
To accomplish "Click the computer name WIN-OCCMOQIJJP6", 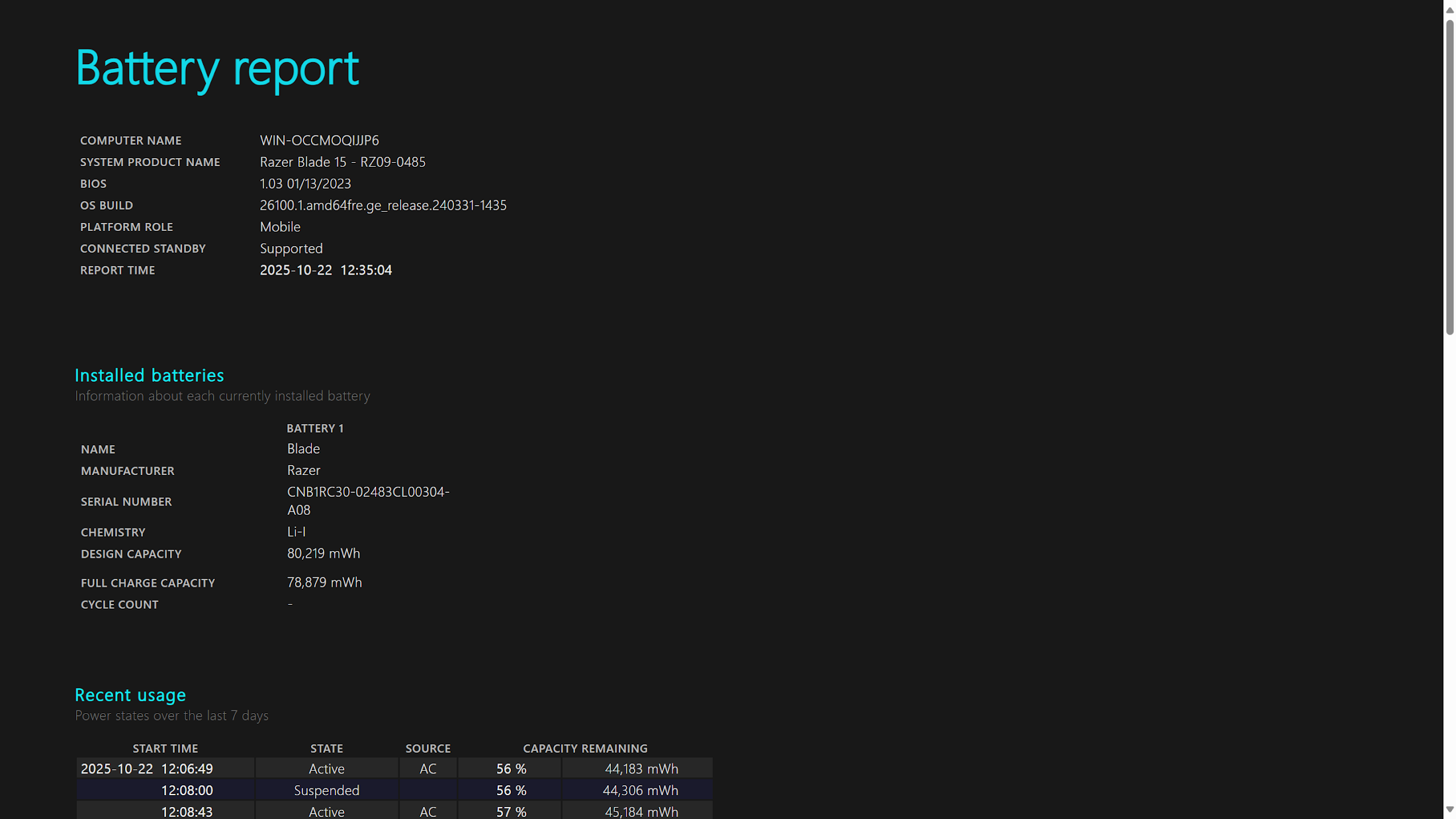I will (x=319, y=140).
